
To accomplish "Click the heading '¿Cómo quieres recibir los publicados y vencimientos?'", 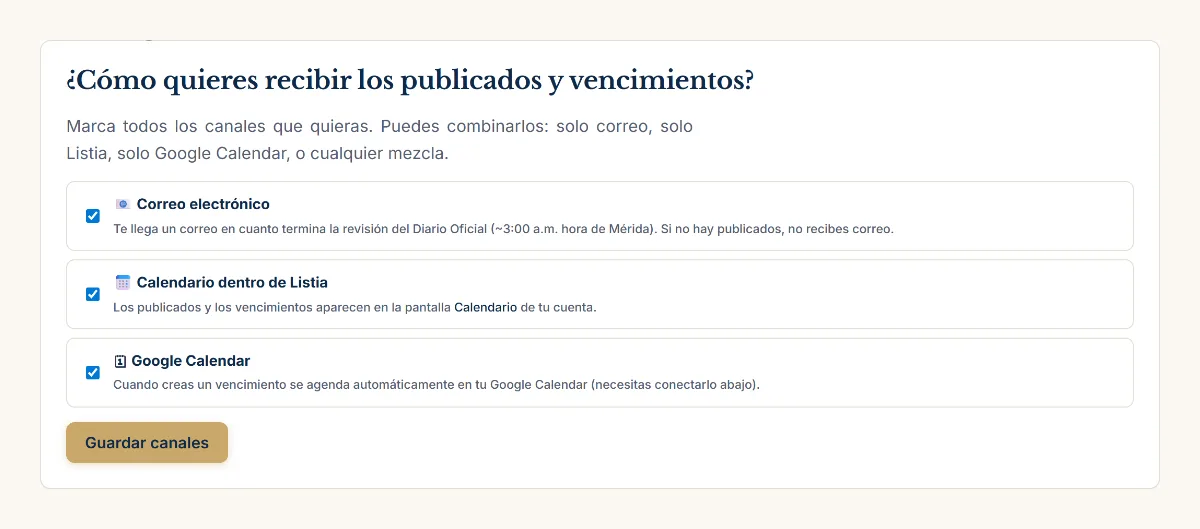I will point(410,81).
